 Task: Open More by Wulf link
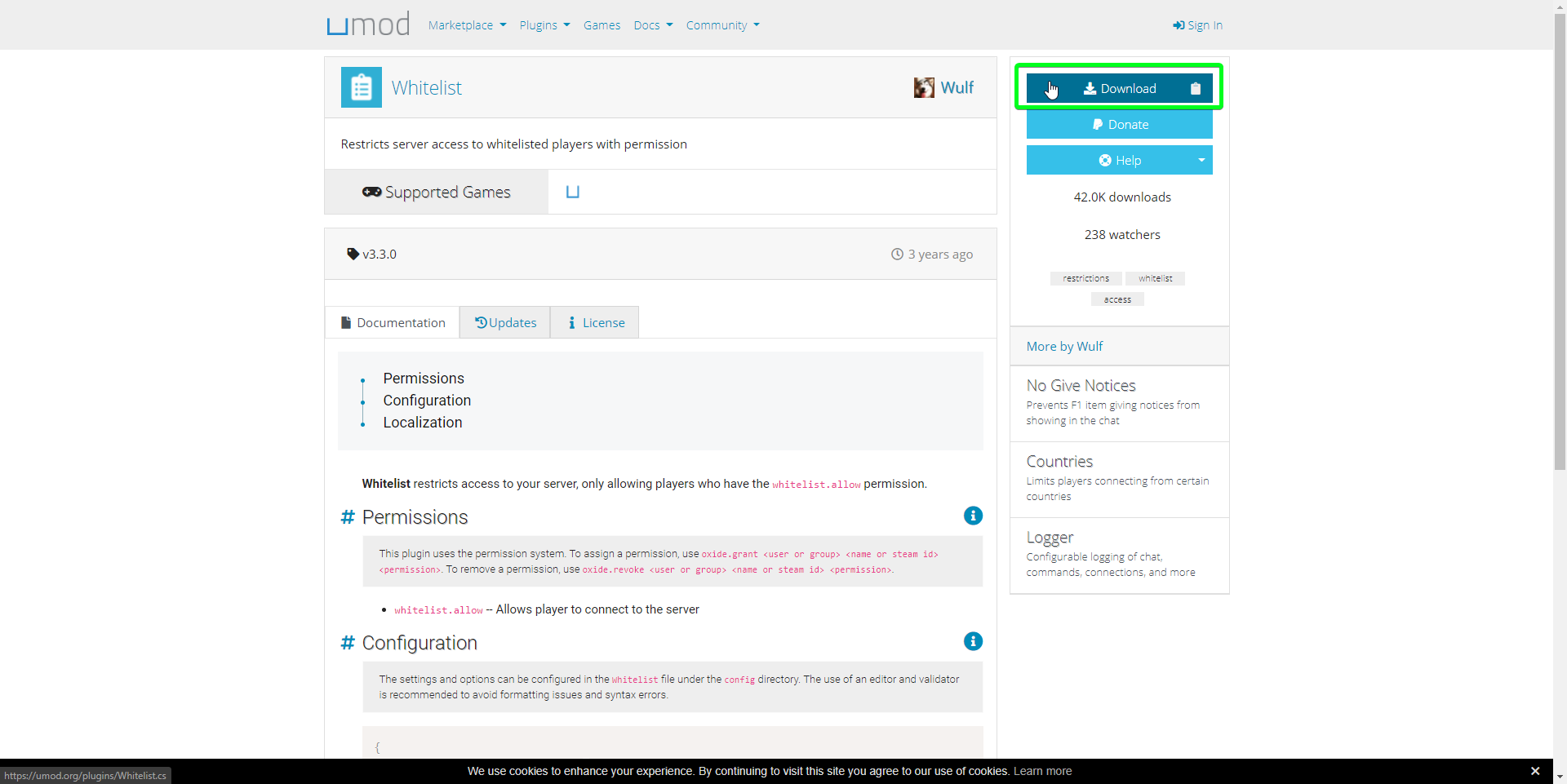(x=1064, y=346)
